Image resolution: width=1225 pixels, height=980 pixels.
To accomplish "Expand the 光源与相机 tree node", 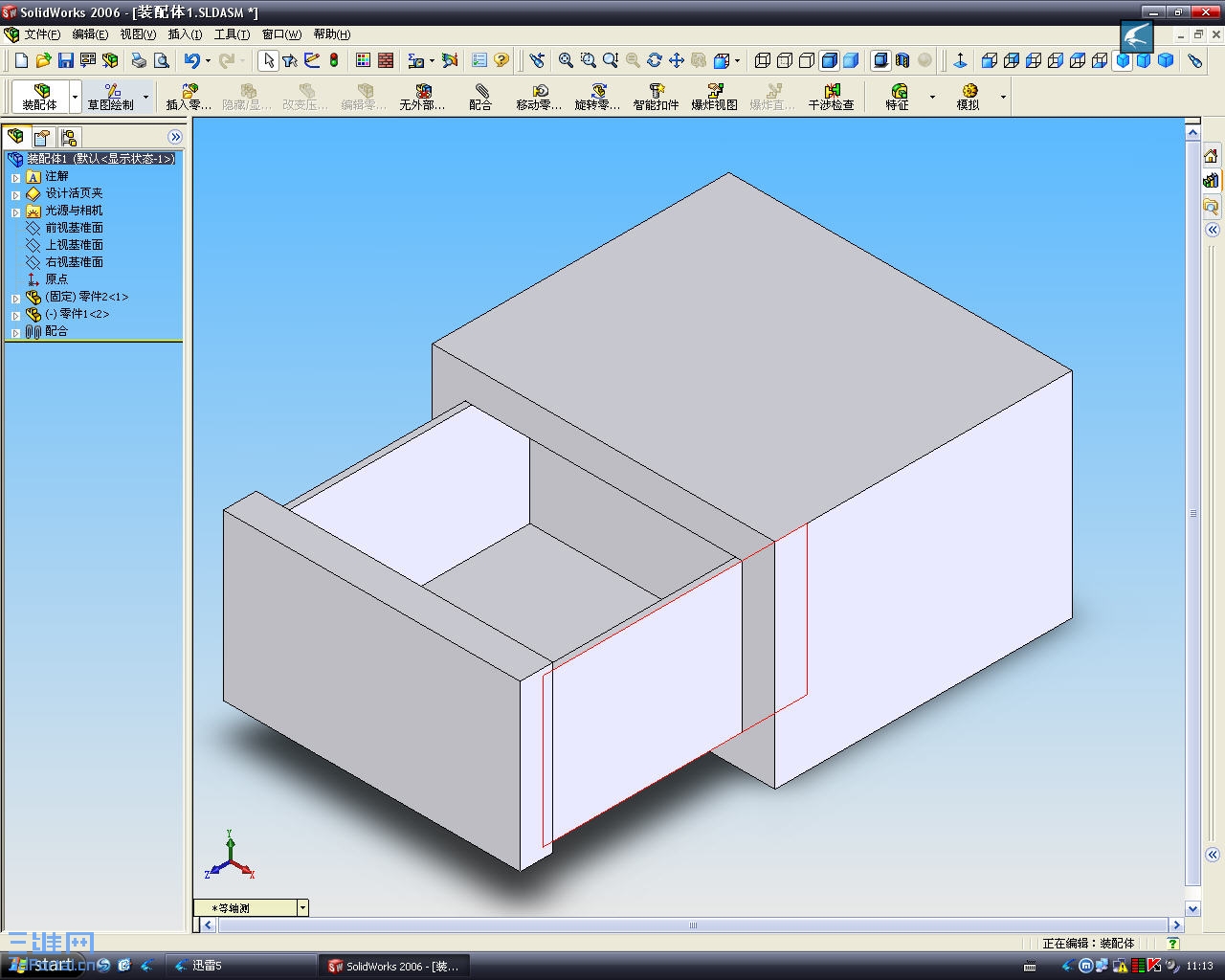I will (15, 212).
